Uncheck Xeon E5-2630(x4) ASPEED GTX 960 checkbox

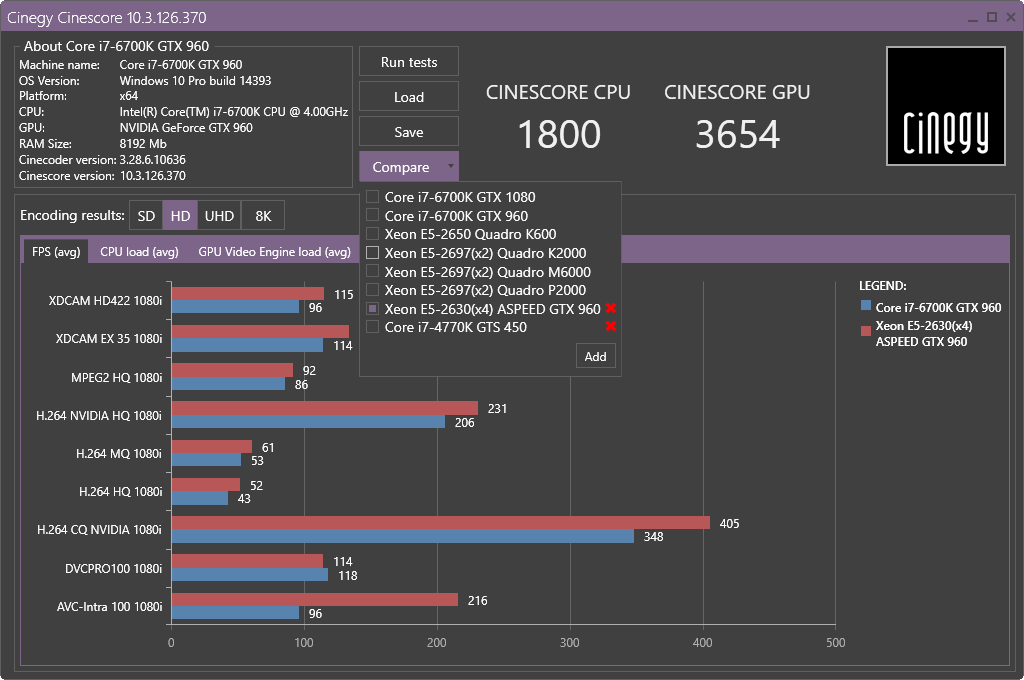click(372, 308)
